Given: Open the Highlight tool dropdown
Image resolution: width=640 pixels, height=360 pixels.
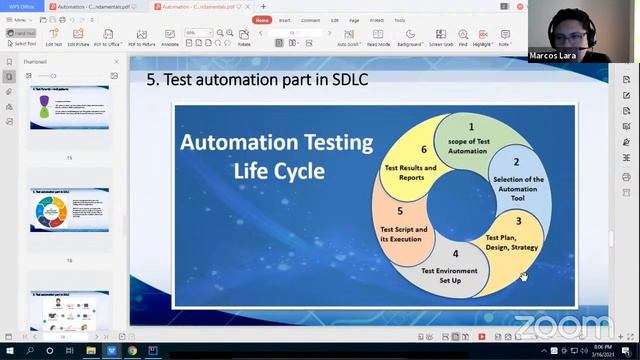Looking at the screenshot, I should (x=483, y=38).
